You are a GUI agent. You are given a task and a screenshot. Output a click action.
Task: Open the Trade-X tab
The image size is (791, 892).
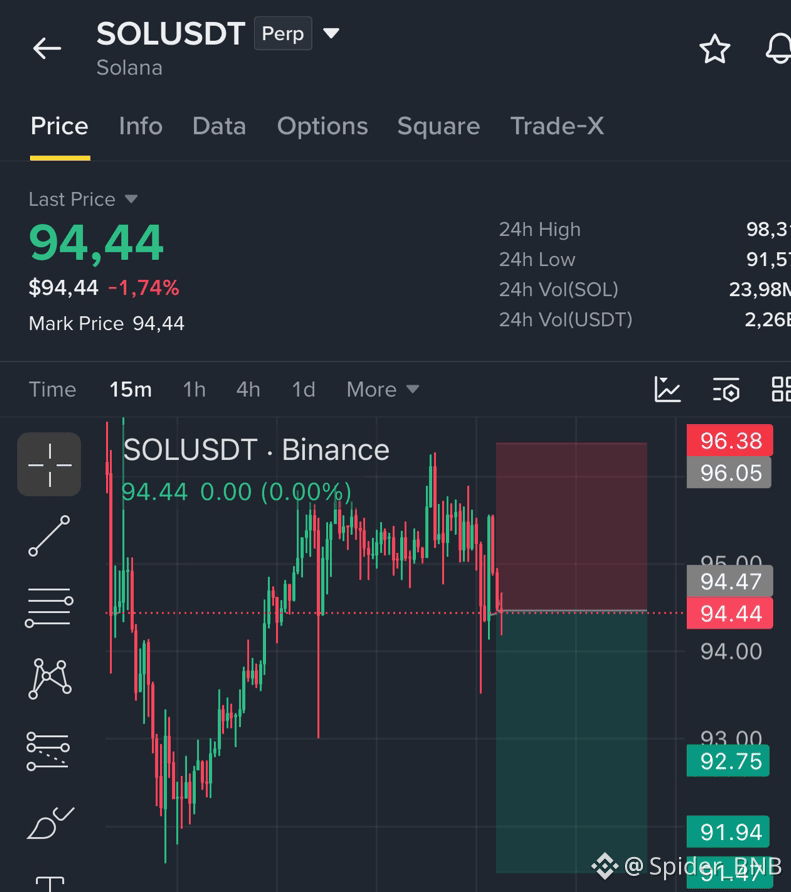(x=557, y=126)
